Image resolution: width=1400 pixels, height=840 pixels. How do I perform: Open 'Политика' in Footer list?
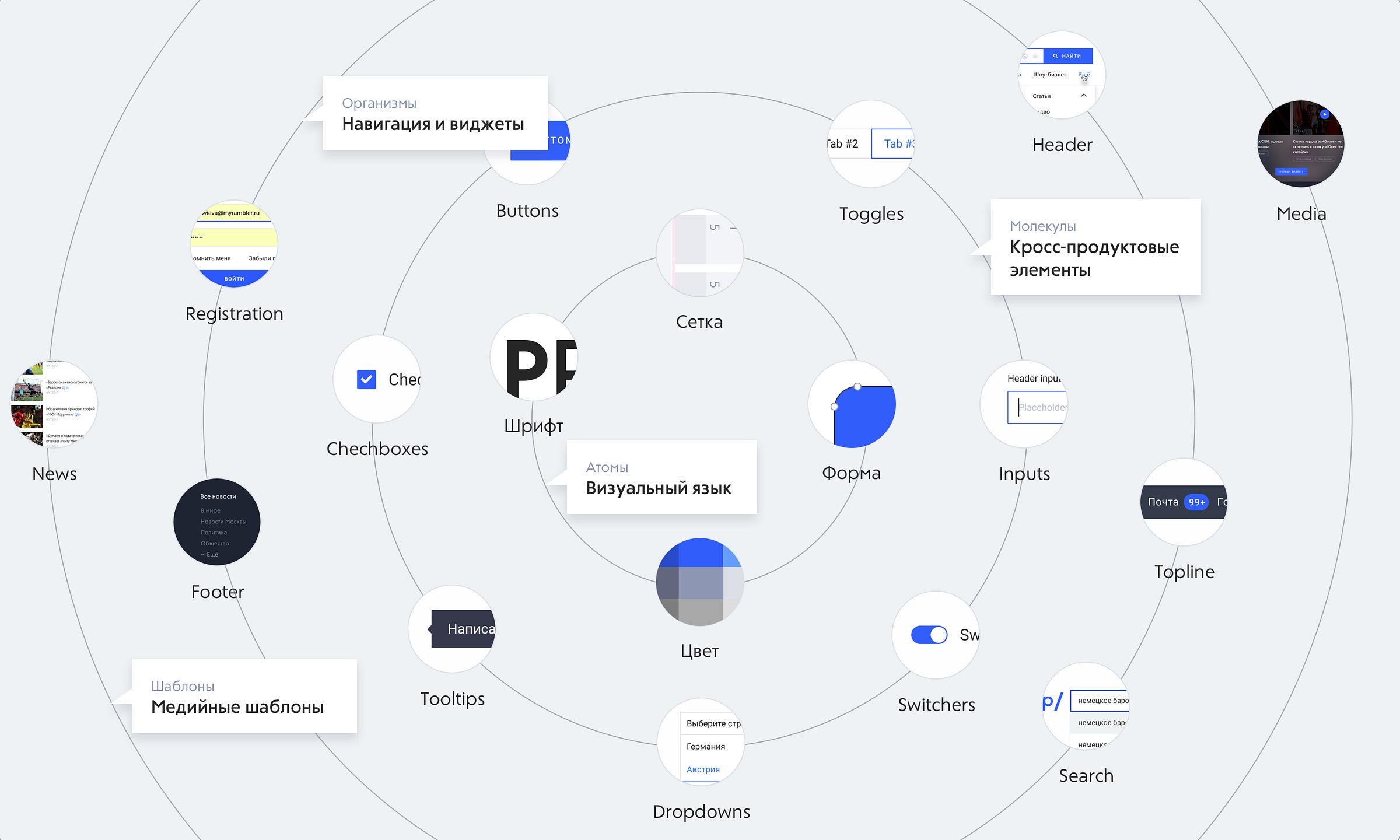[213, 533]
